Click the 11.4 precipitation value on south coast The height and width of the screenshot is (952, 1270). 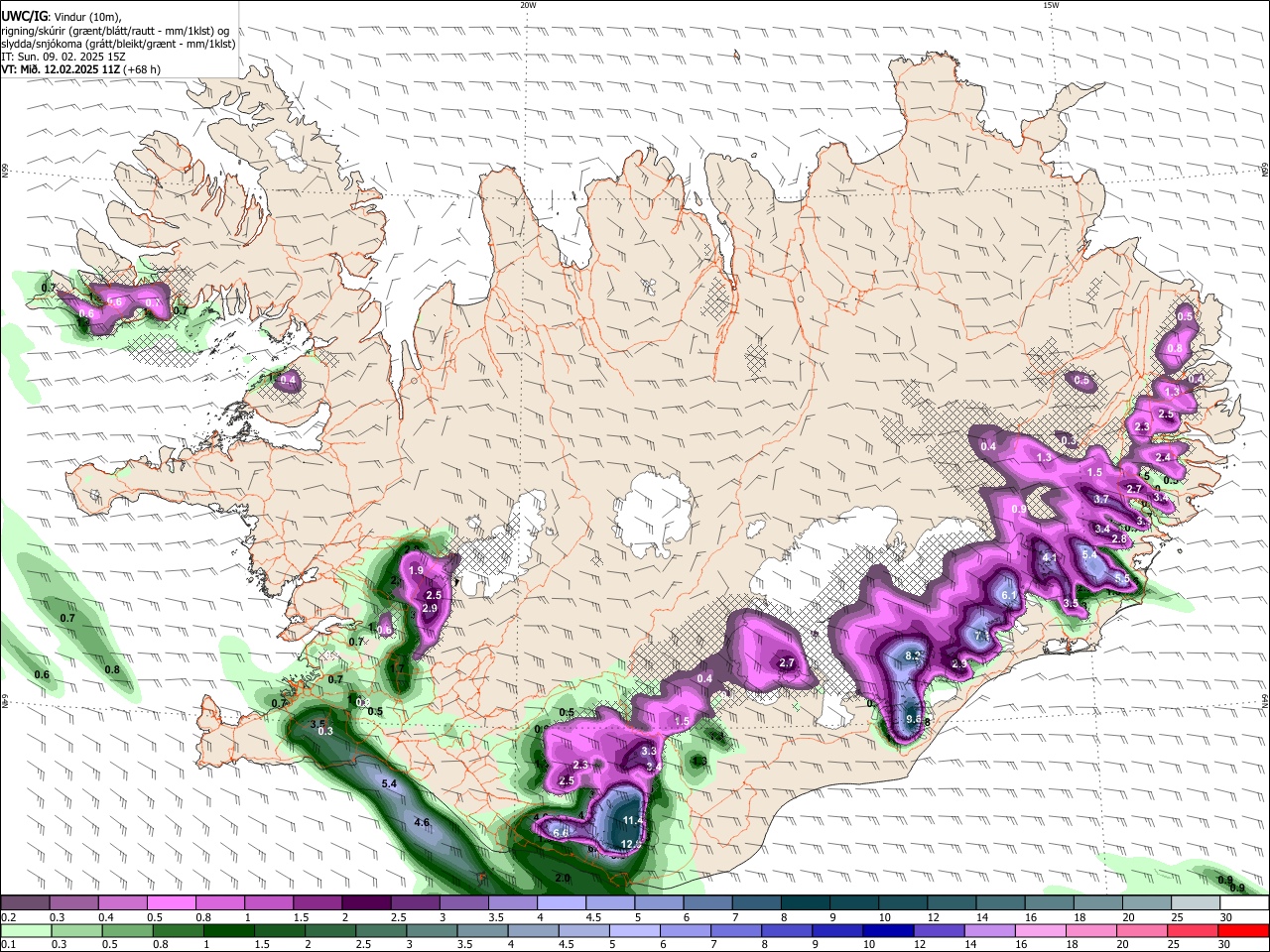pyautogui.click(x=633, y=820)
